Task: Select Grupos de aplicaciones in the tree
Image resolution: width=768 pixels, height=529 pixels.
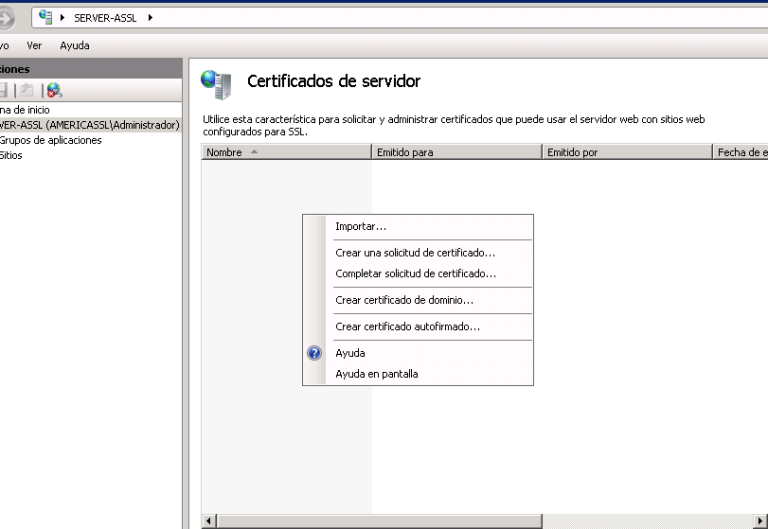Action: (50, 140)
